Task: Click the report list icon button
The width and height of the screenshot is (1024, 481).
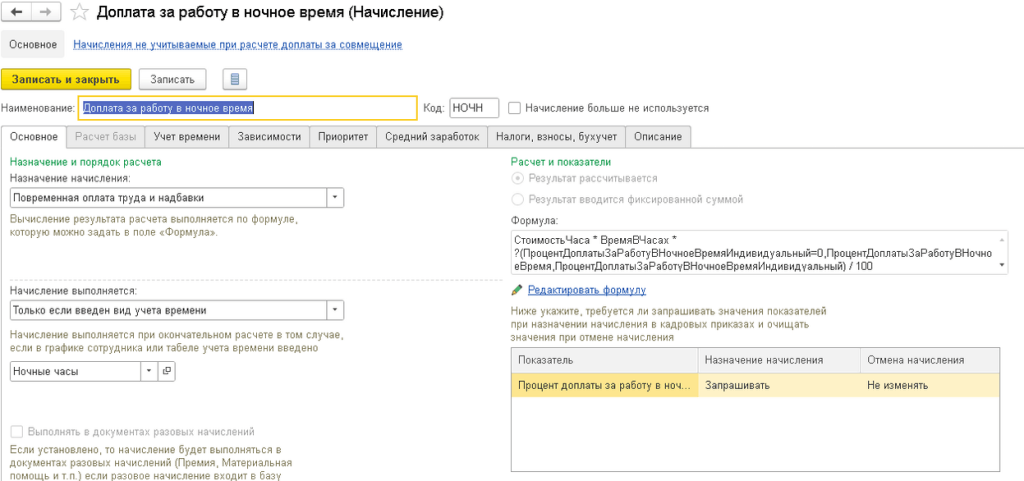Action: click(x=234, y=79)
